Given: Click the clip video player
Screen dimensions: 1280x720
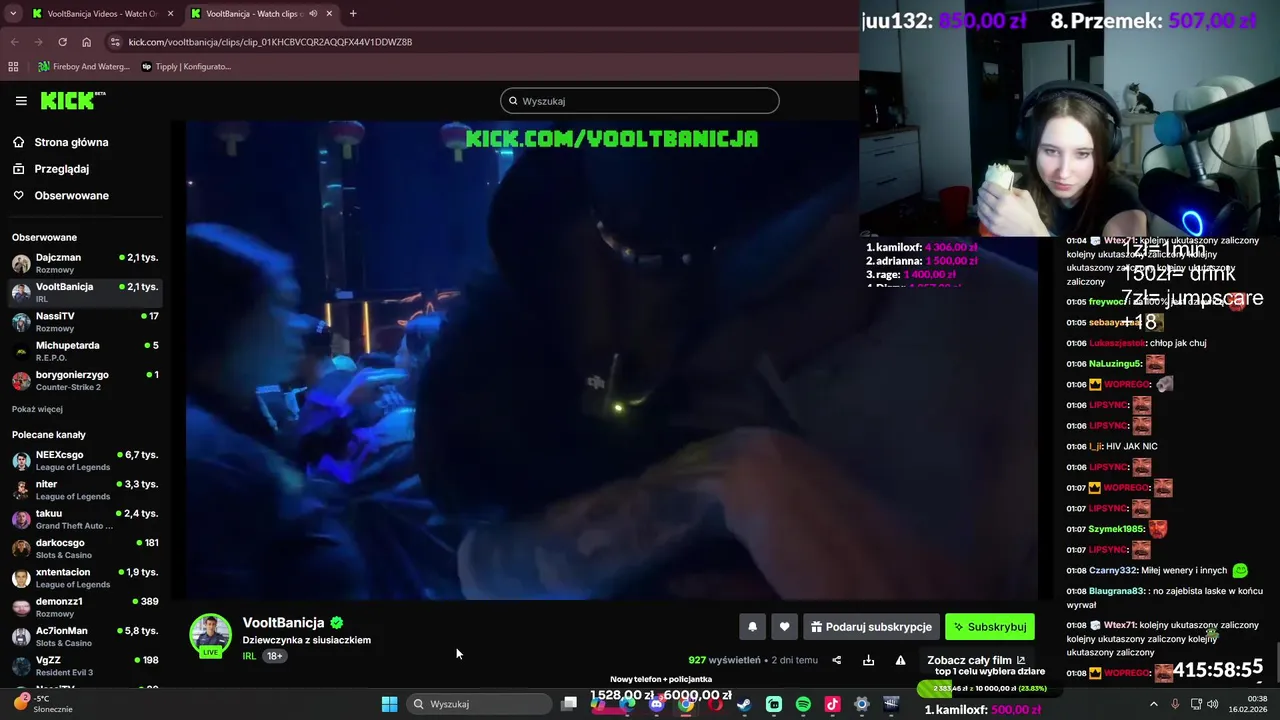Looking at the screenshot, I should pos(612,360).
